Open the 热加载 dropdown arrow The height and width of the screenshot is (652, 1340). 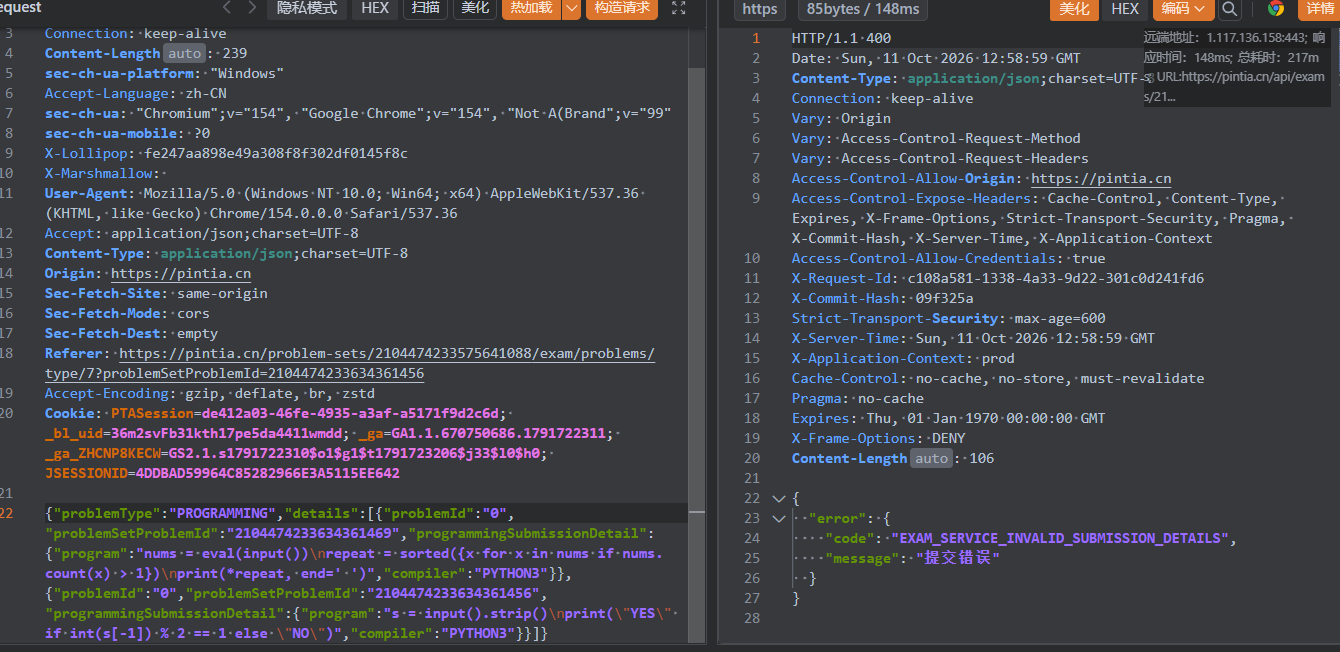571,9
